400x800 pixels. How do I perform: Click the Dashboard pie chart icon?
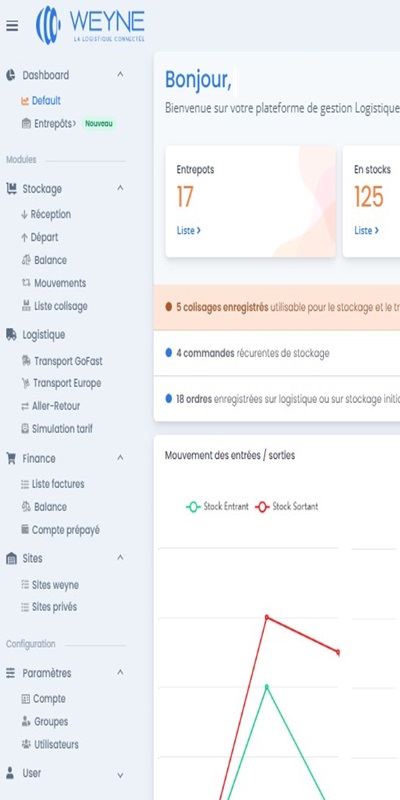11,75
